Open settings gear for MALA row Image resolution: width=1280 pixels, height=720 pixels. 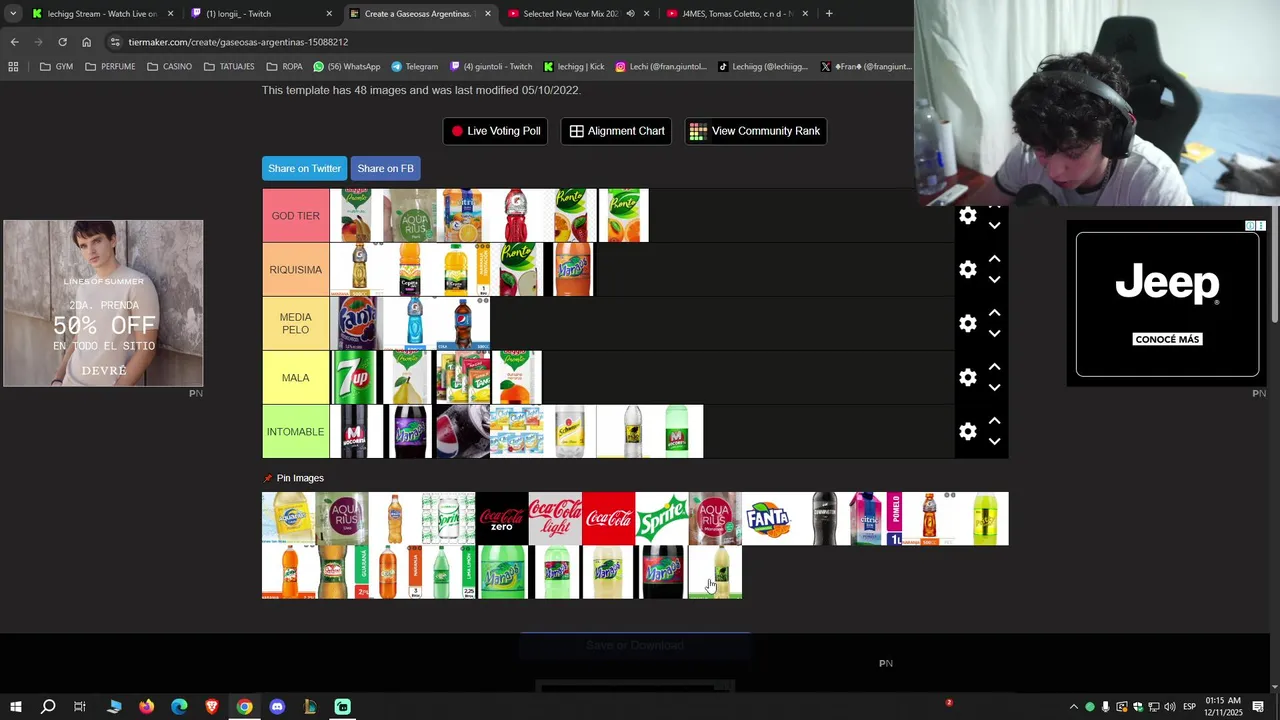[968, 378]
